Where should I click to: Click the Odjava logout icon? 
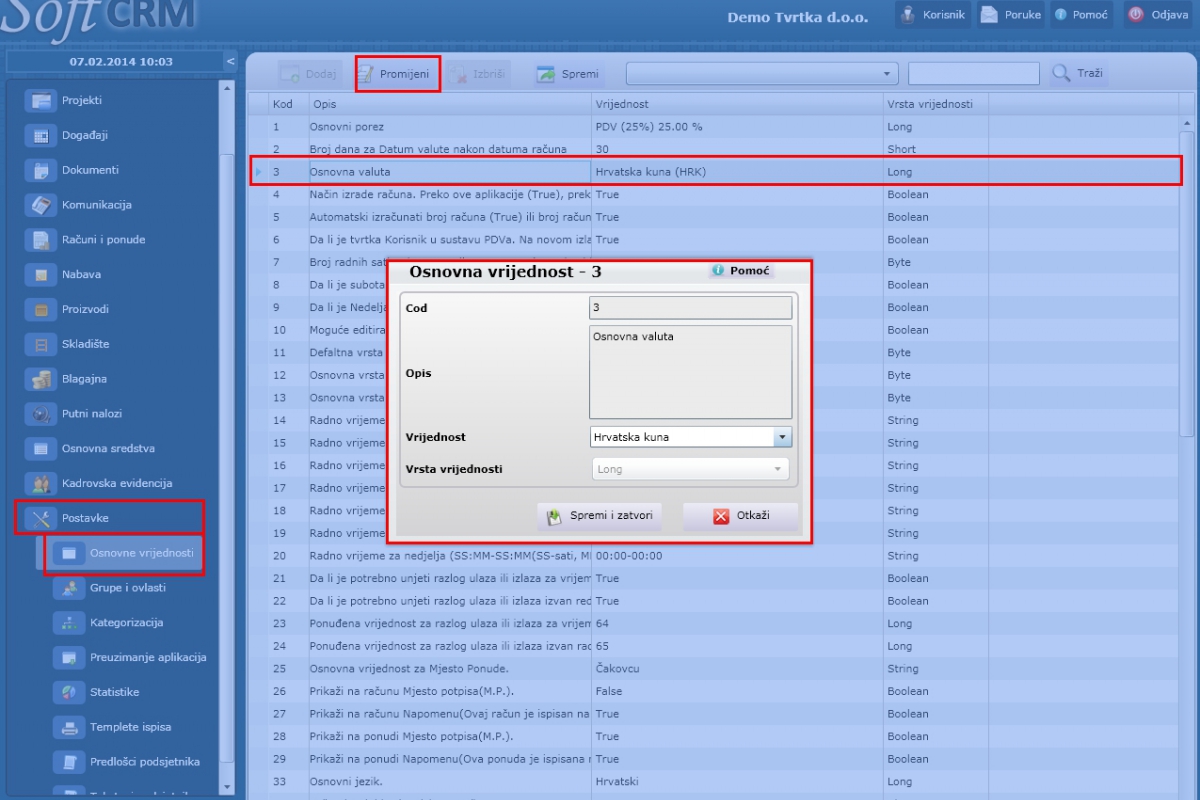coord(1136,15)
